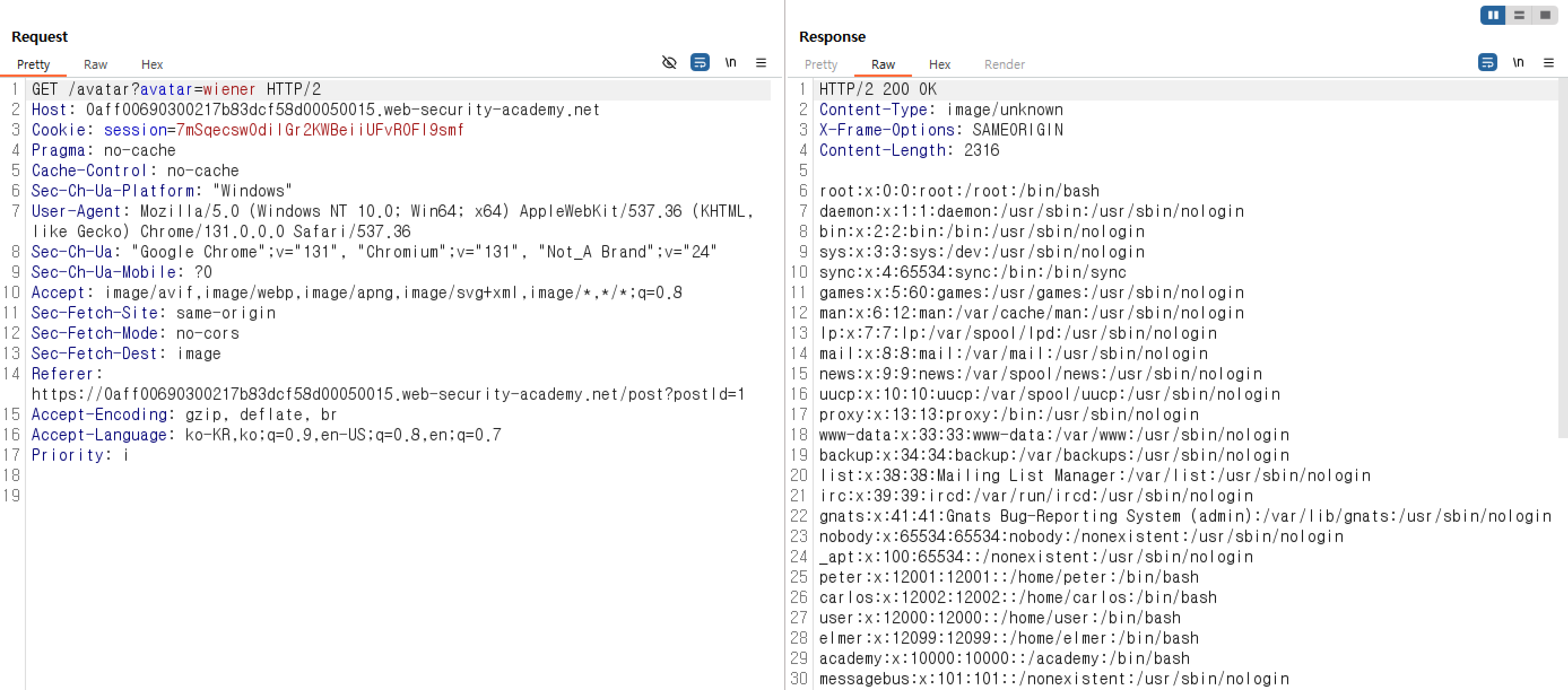The width and height of the screenshot is (1568, 690).
Task: Click X-Frame-Options SAMEORIGIN header
Action: point(941,130)
